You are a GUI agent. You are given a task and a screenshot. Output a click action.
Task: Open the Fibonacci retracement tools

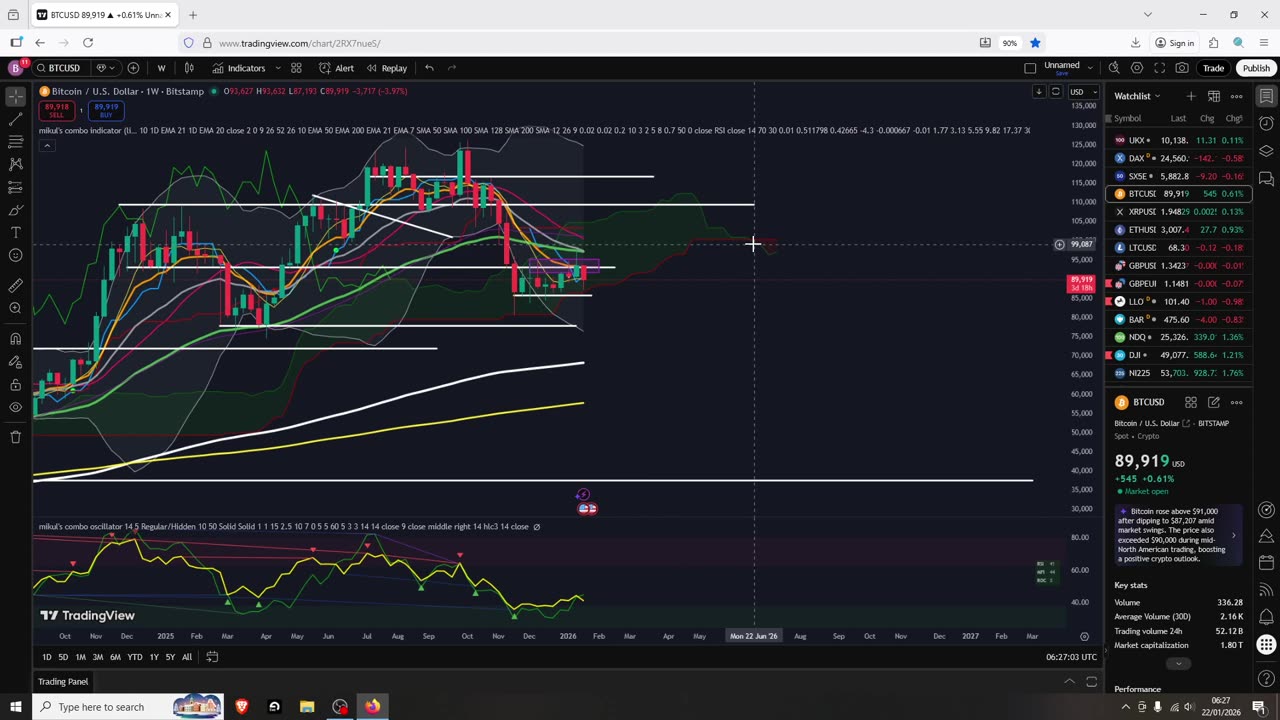pos(16,142)
